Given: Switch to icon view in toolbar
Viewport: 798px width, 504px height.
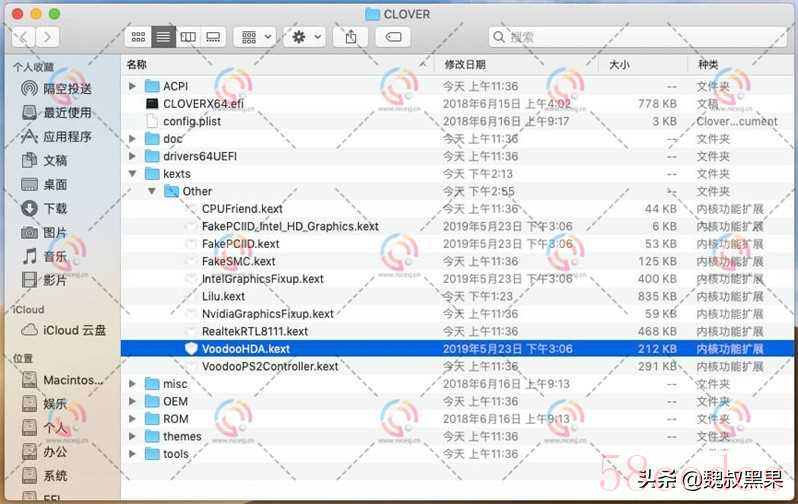Looking at the screenshot, I should tap(138, 37).
